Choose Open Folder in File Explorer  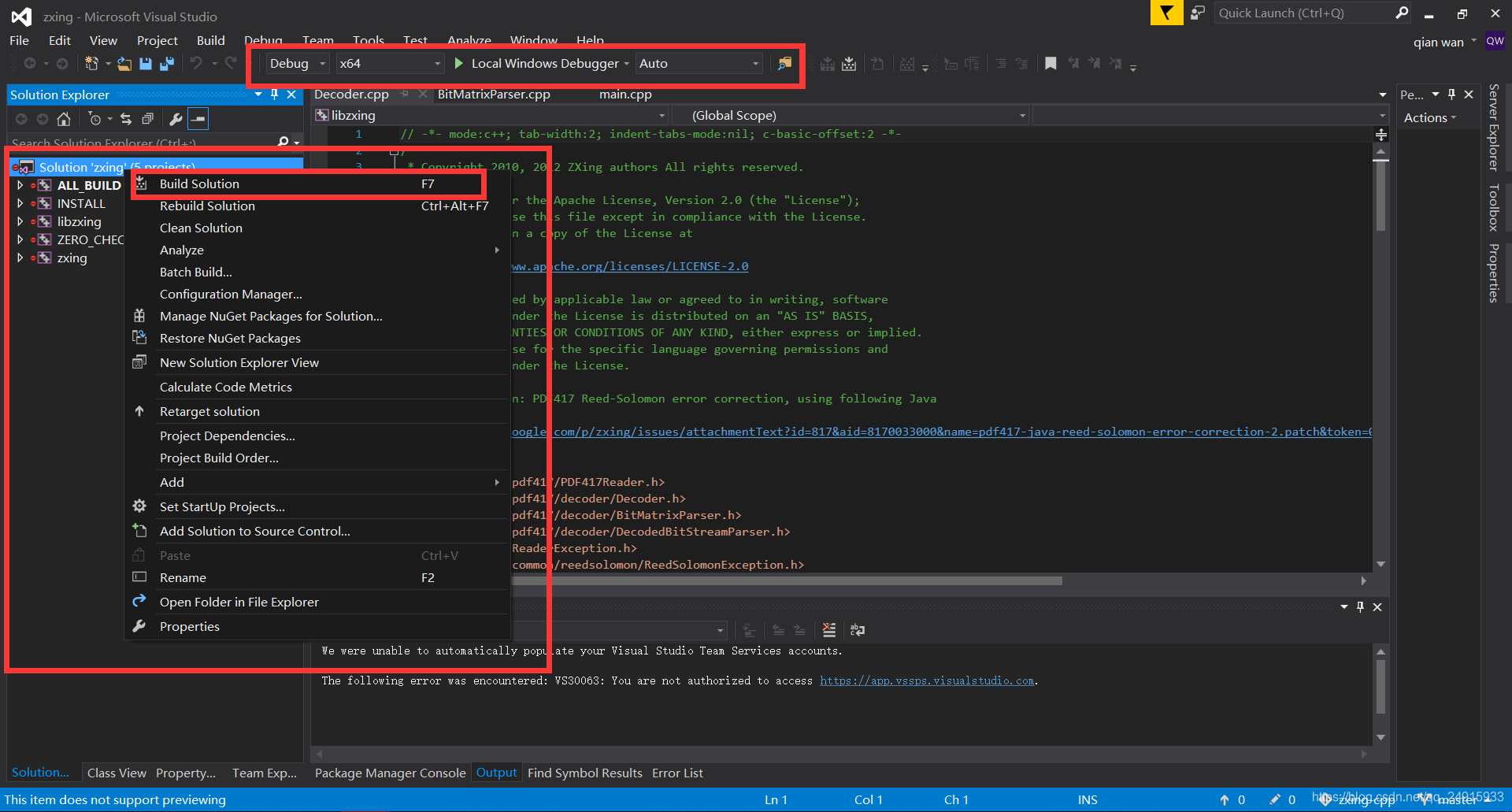pos(319,603)
